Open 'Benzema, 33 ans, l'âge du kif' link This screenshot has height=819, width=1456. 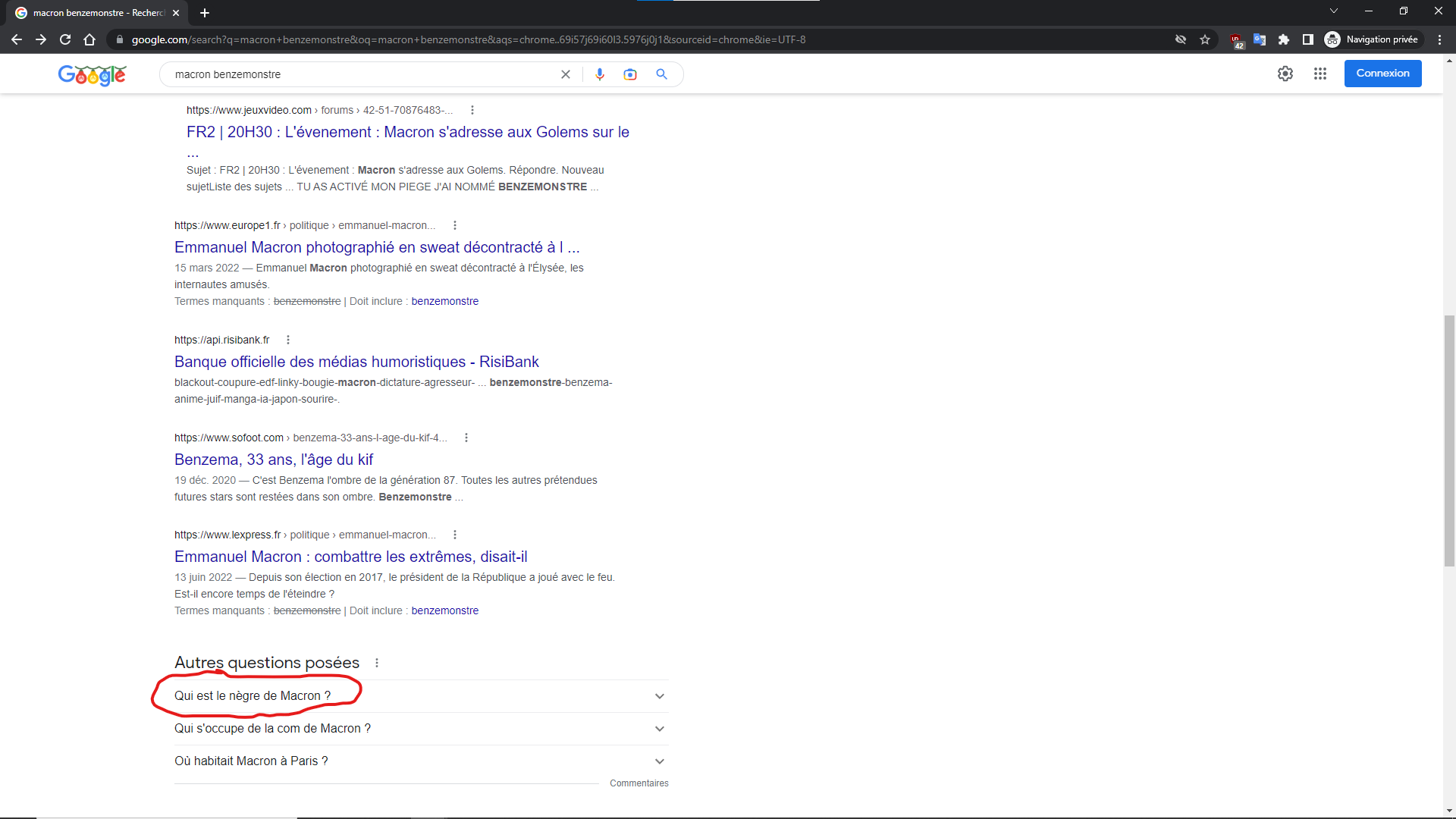tap(274, 460)
